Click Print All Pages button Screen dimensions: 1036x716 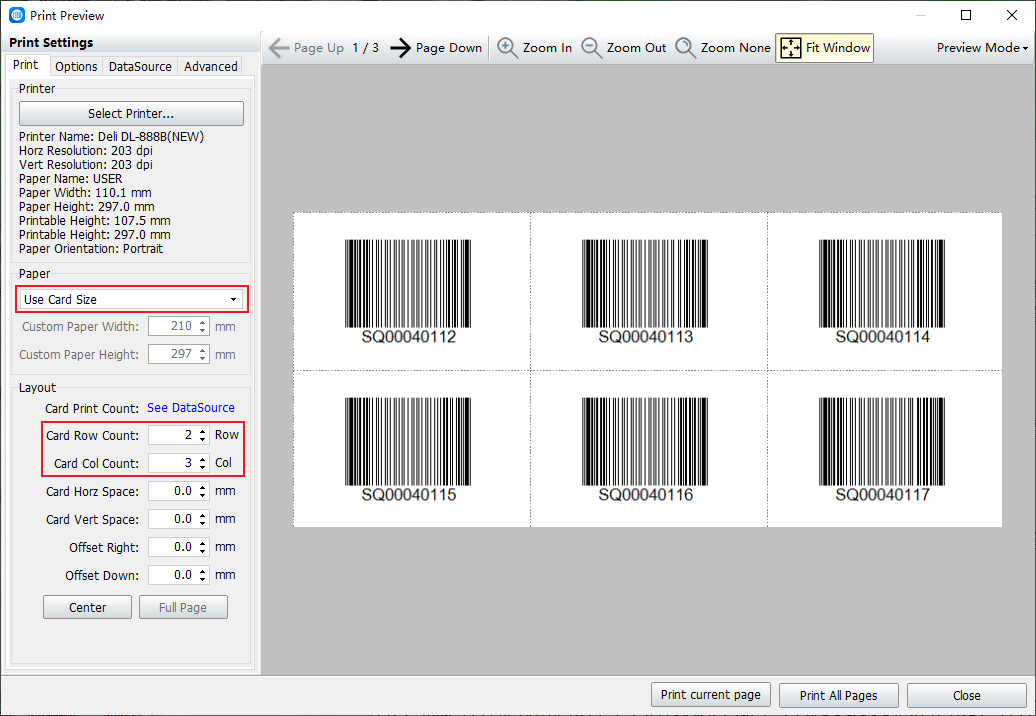pyautogui.click(x=838, y=695)
